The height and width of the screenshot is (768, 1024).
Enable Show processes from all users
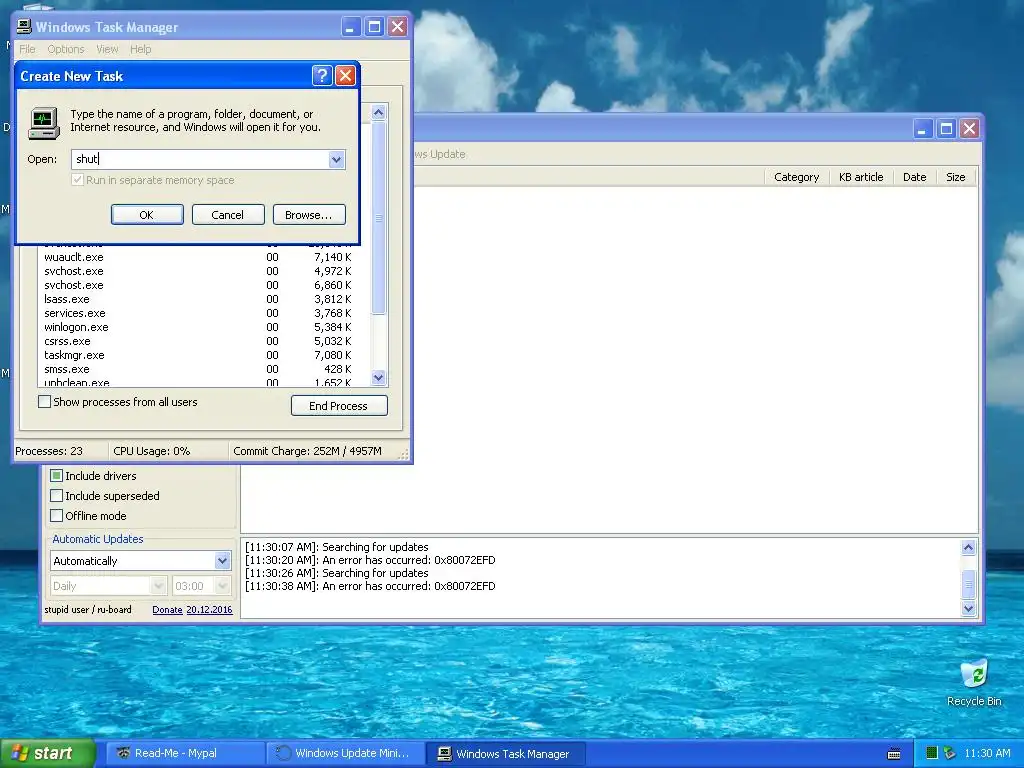tap(44, 402)
